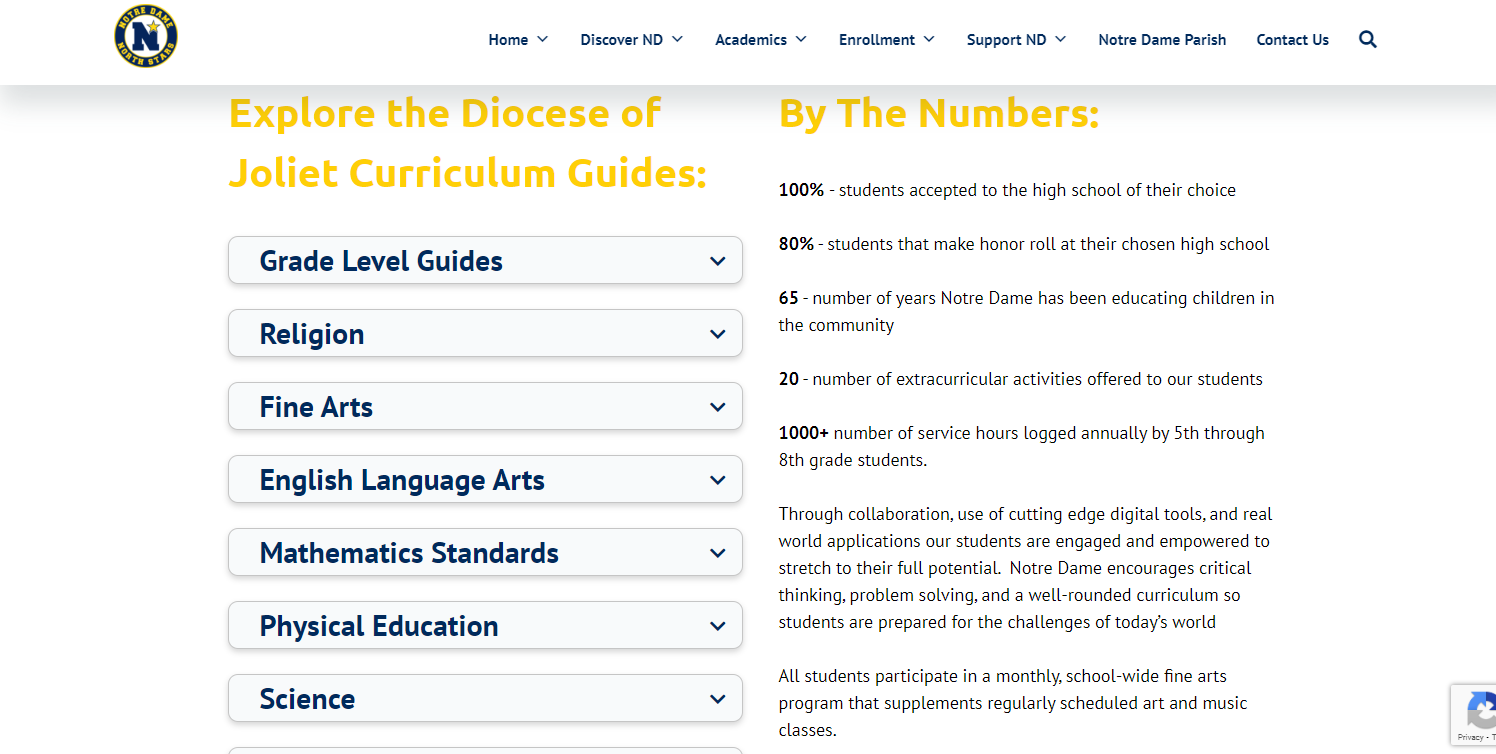Click the chevron on the Fine Arts row
The width and height of the screenshot is (1496, 754).
coord(717,407)
